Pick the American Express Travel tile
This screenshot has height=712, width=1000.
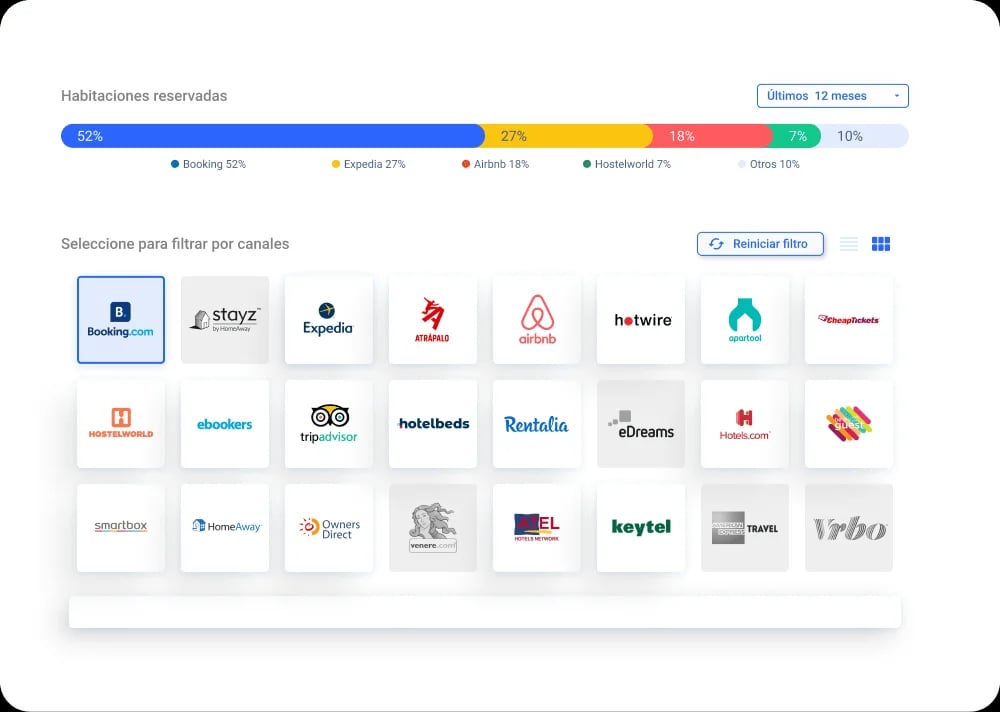tap(744, 528)
